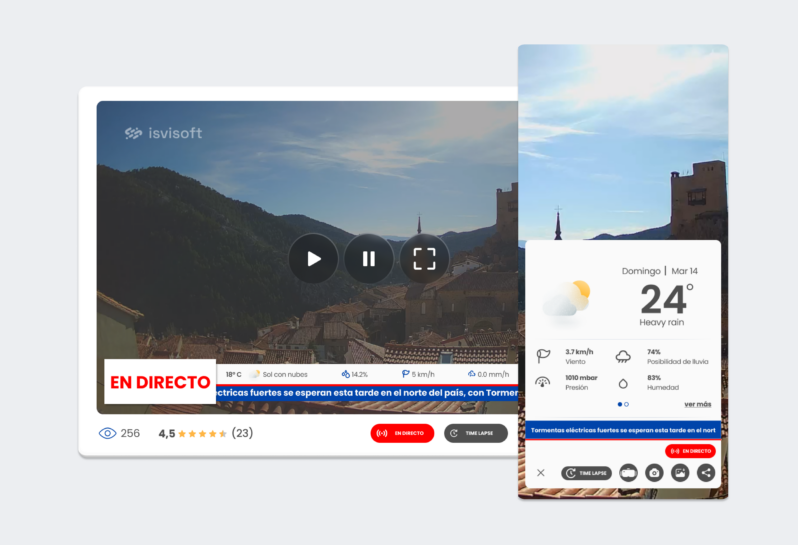The width and height of the screenshot is (798, 545).
Task: Select the first pagination dot in weather card
Action: 619,404
